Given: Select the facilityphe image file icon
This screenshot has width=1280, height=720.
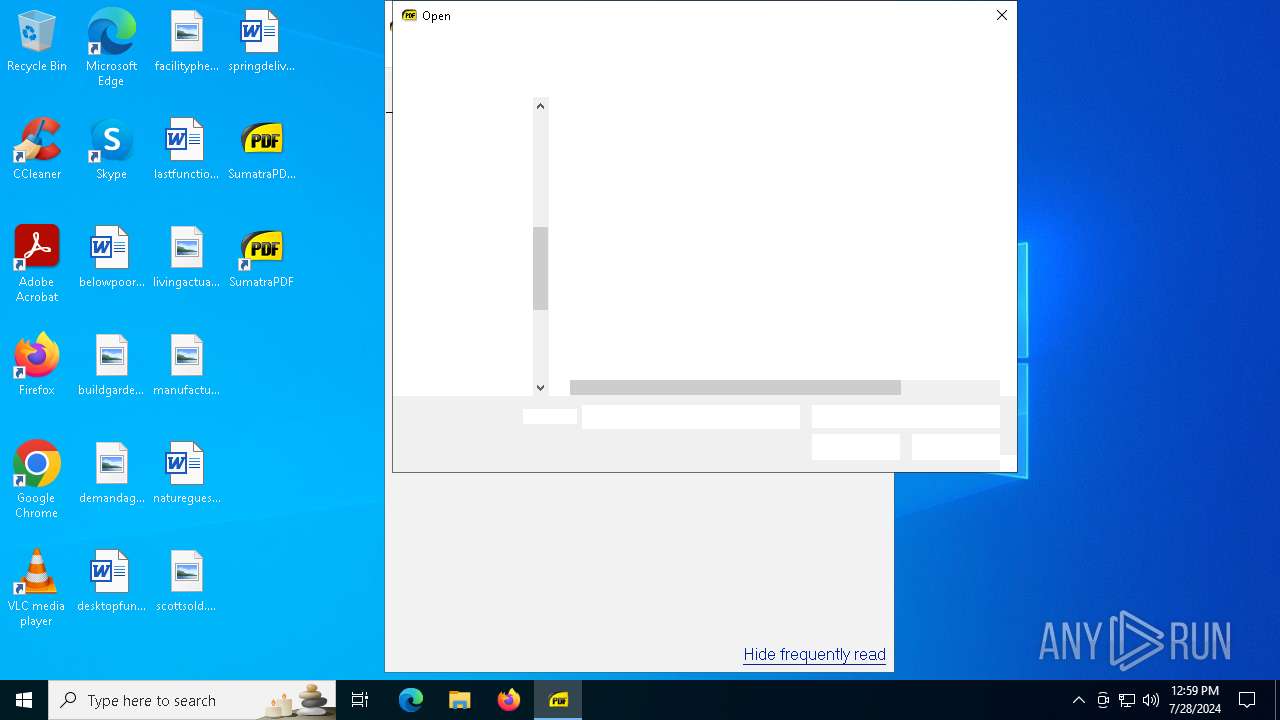Looking at the screenshot, I should click(x=186, y=42).
